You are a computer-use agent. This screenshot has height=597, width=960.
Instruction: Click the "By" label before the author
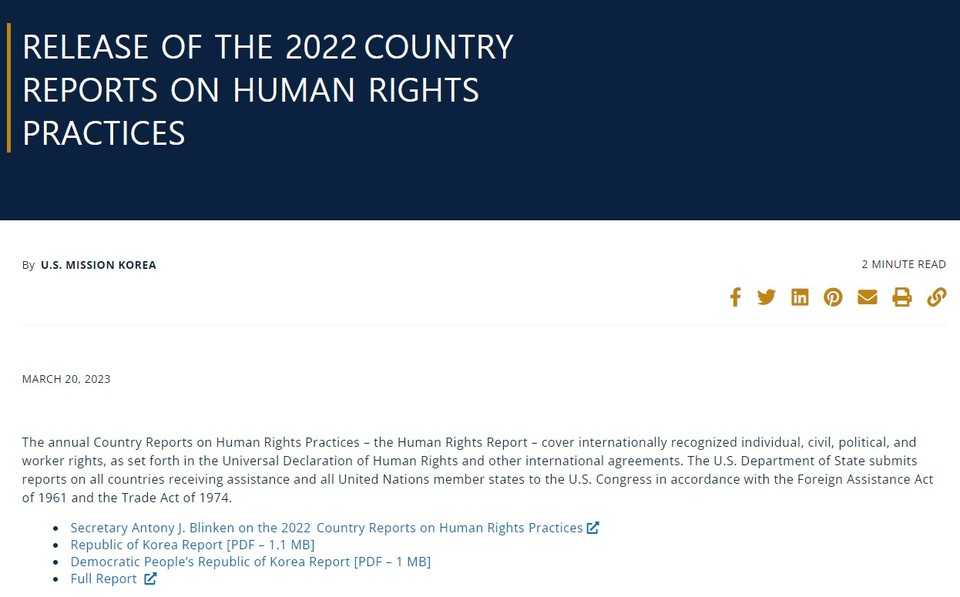tap(28, 265)
